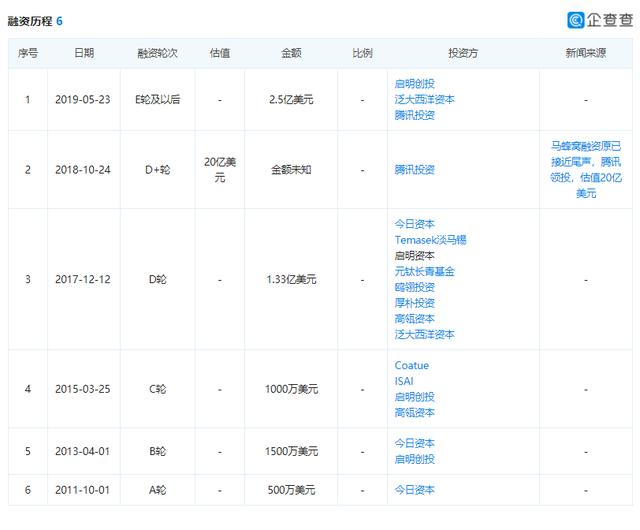Click the 日期 column header

(84, 53)
